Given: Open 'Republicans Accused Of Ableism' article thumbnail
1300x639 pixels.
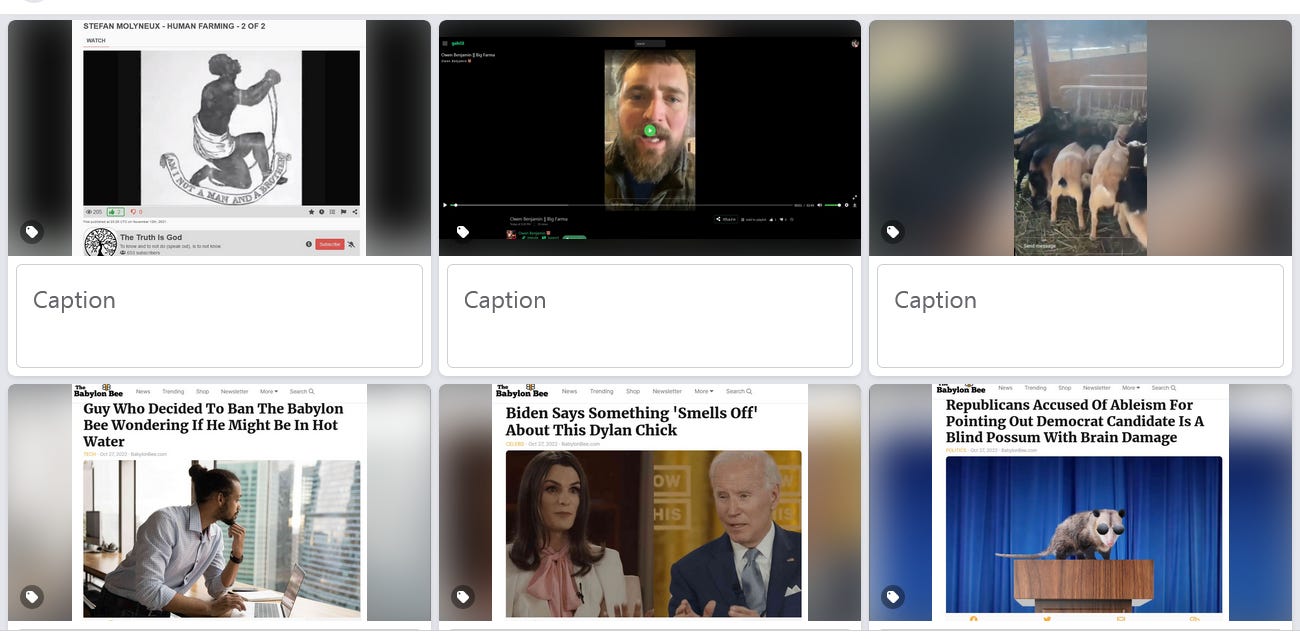Looking at the screenshot, I should pyautogui.click(x=1080, y=503).
